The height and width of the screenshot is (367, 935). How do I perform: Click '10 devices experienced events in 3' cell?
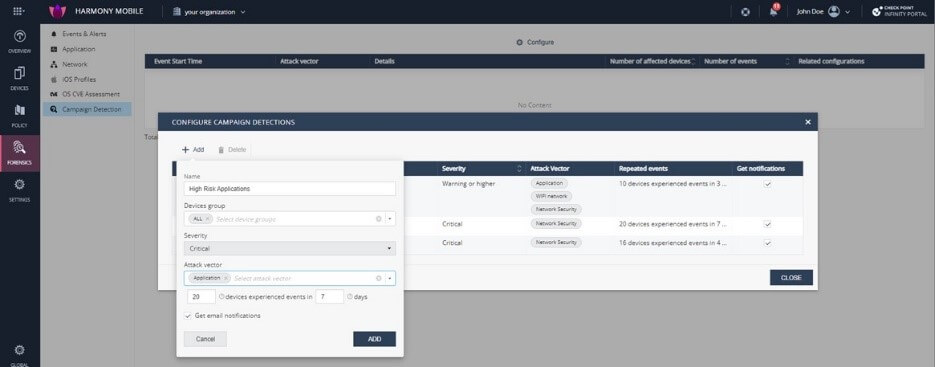(672, 184)
